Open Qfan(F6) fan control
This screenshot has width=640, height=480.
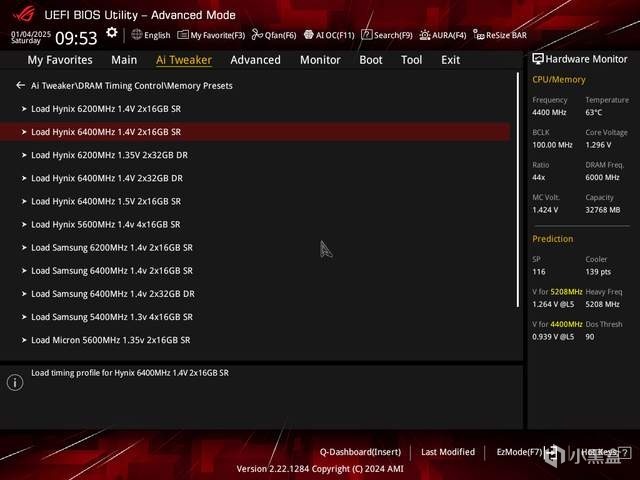(x=274, y=35)
